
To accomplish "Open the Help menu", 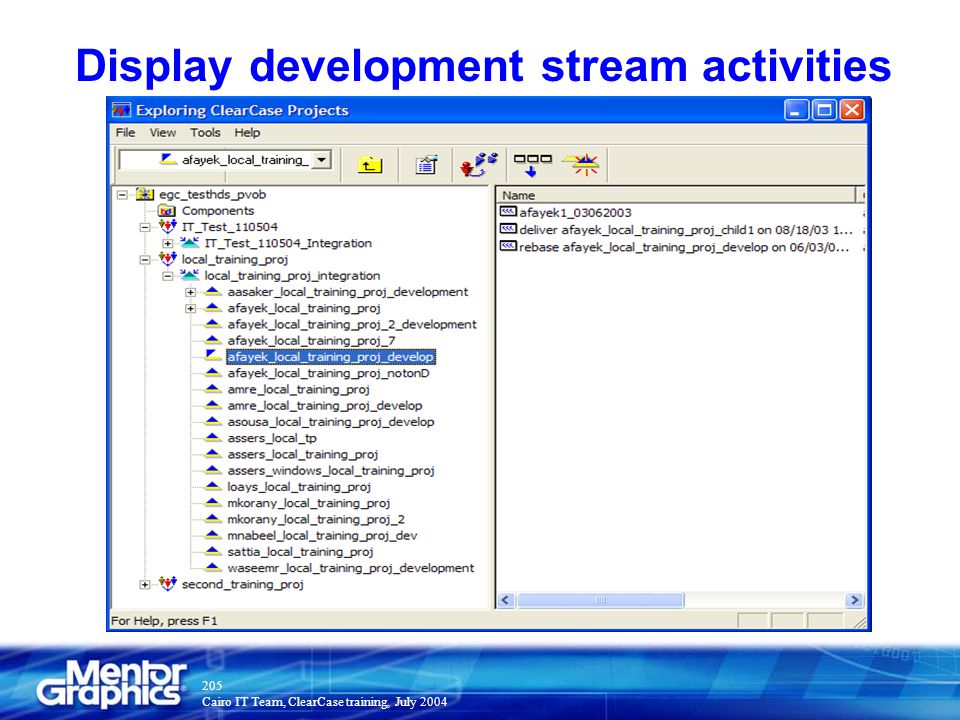I will [247, 133].
